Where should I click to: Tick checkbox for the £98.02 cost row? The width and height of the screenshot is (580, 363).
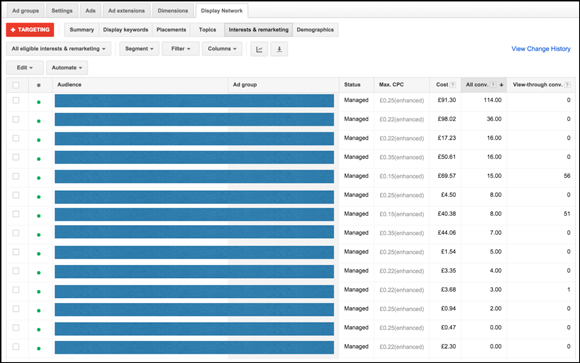[x=16, y=119]
